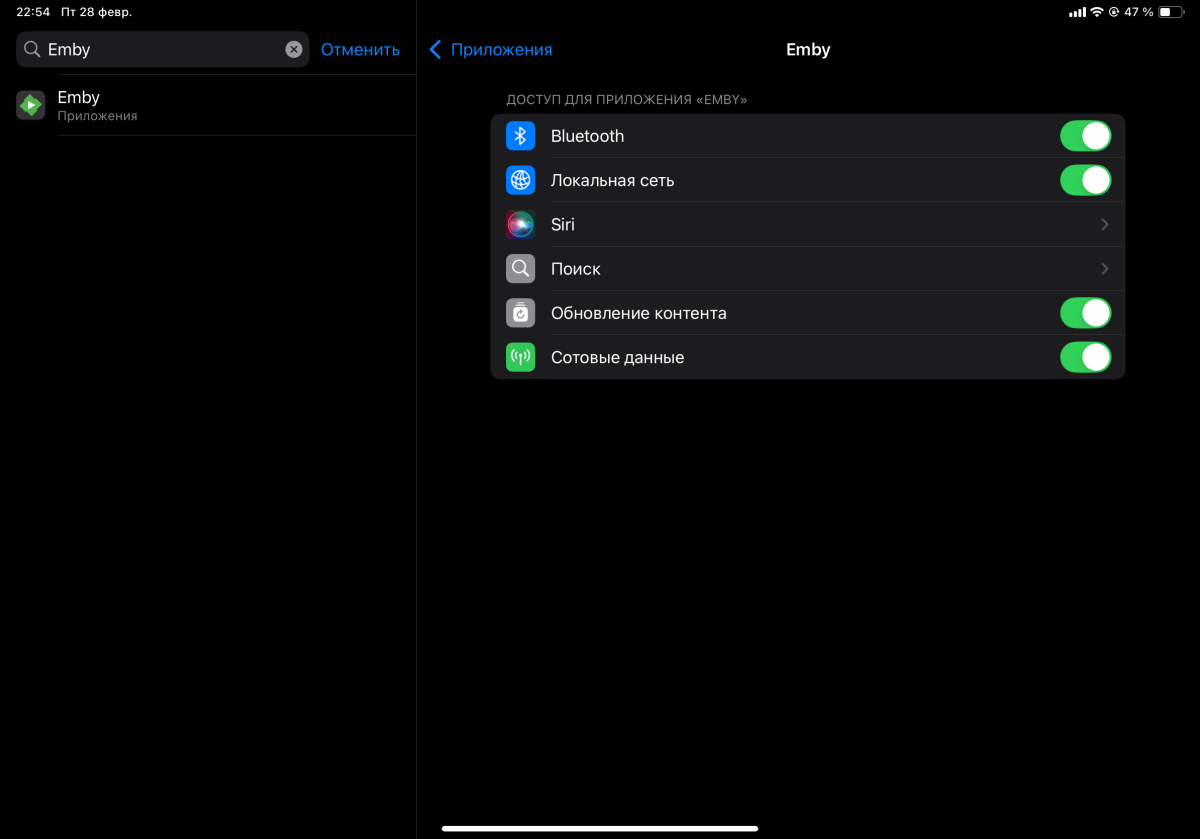Go back to Приложения

[491, 49]
